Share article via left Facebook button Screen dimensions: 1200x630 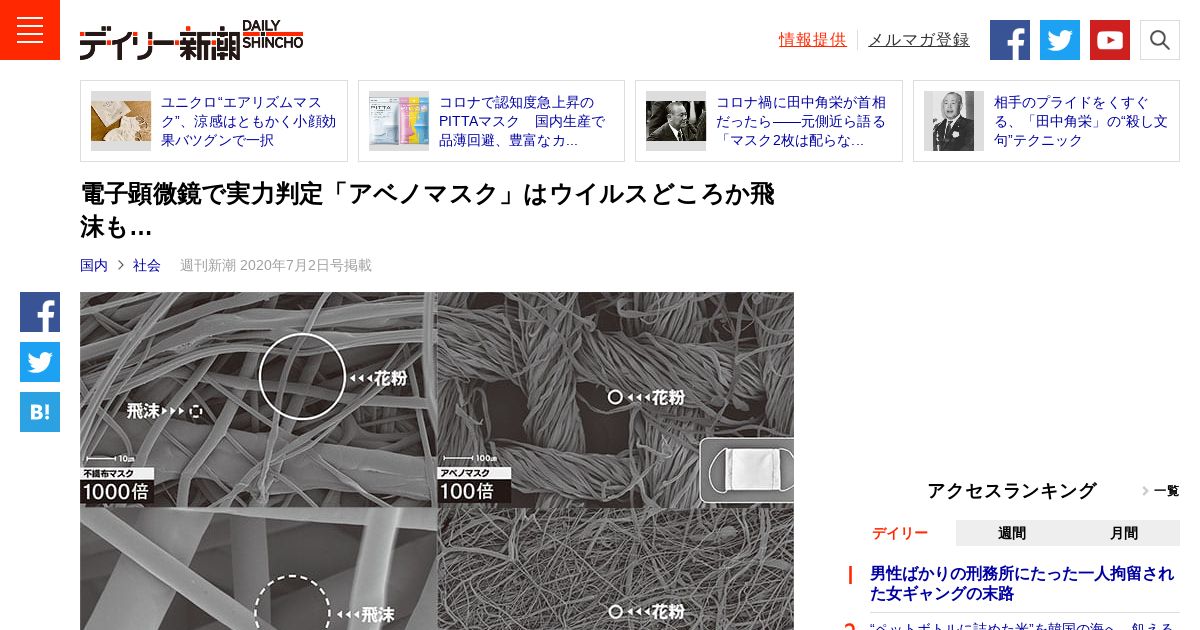click(40, 312)
